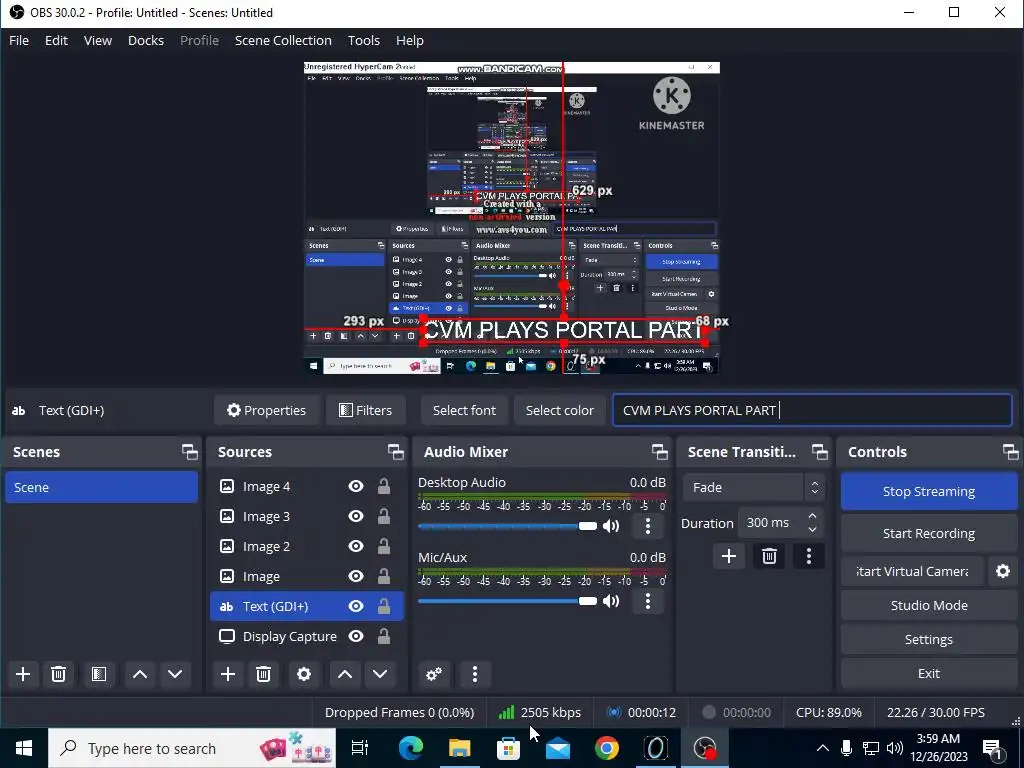The height and width of the screenshot is (768, 1024).
Task: Lock the Display Capture source
Action: tap(384, 637)
